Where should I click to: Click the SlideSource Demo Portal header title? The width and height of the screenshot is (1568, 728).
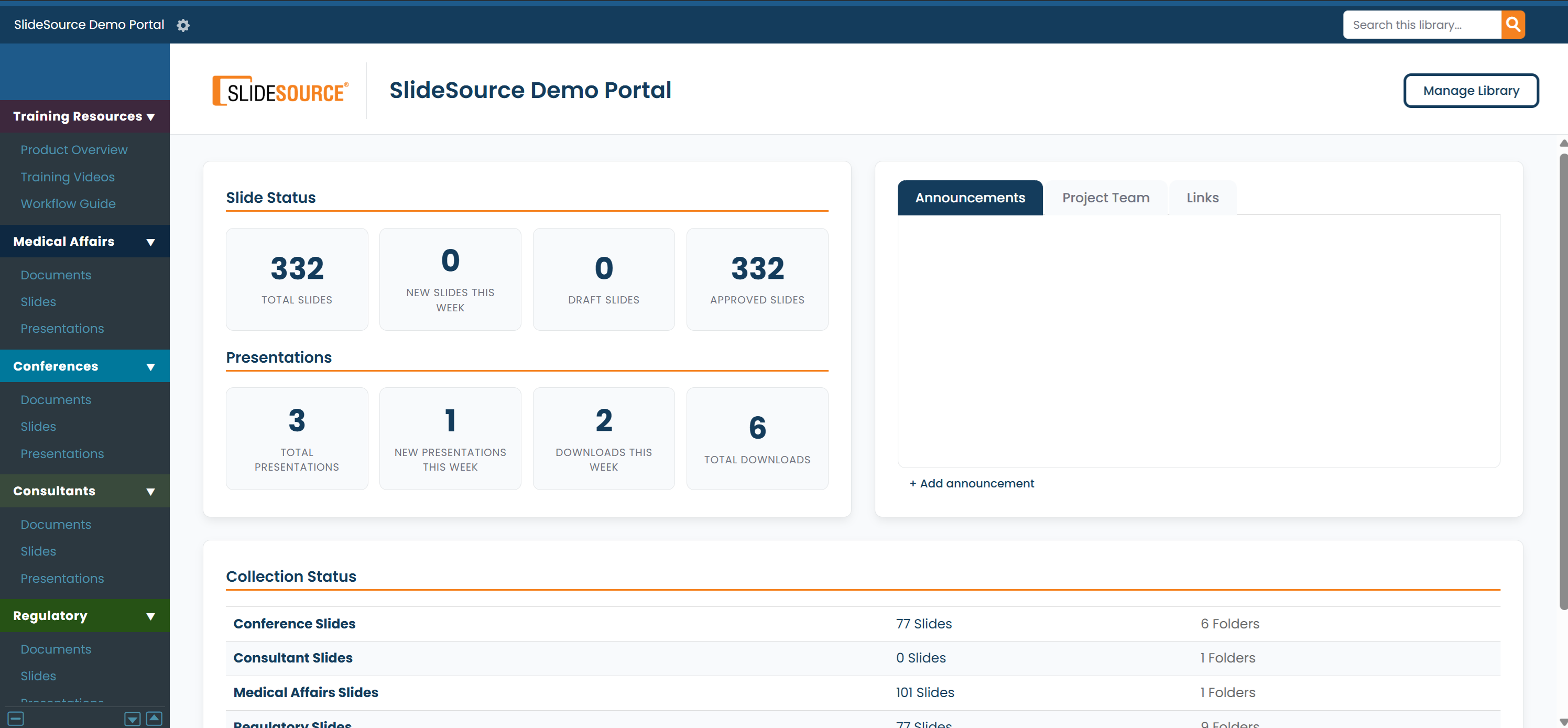[x=530, y=90]
